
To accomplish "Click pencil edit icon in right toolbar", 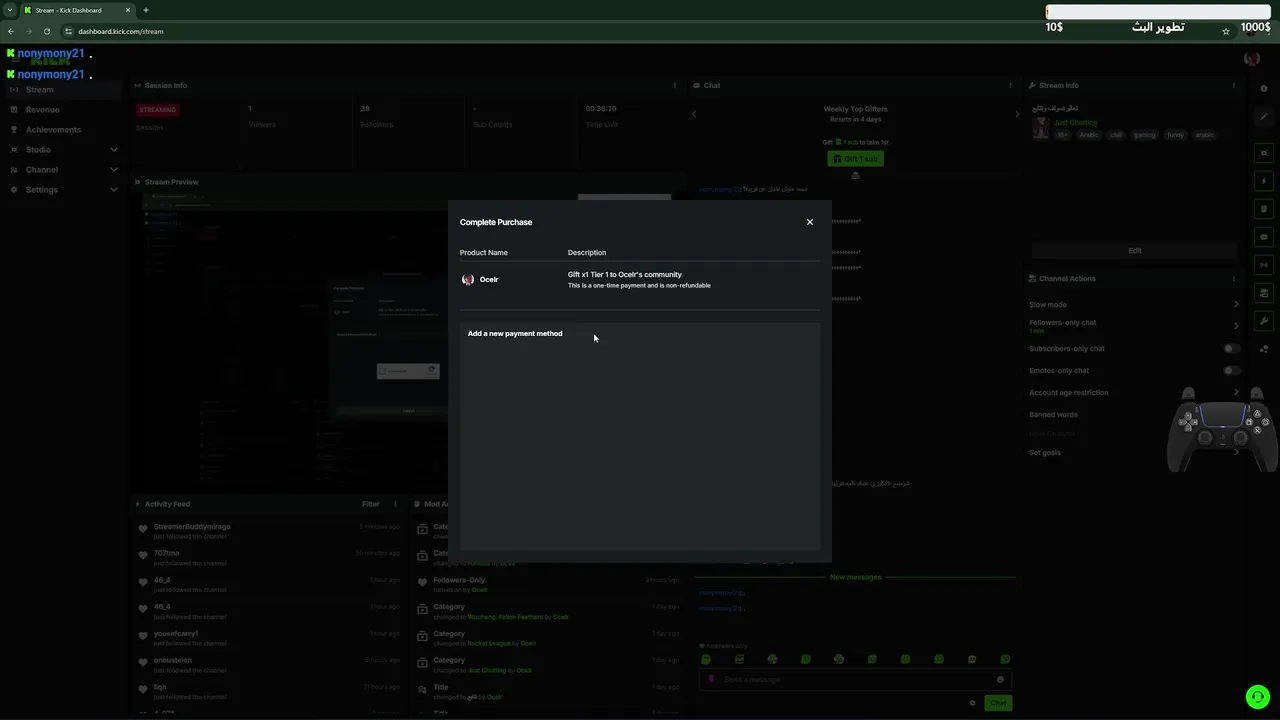I will (1264, 118).
